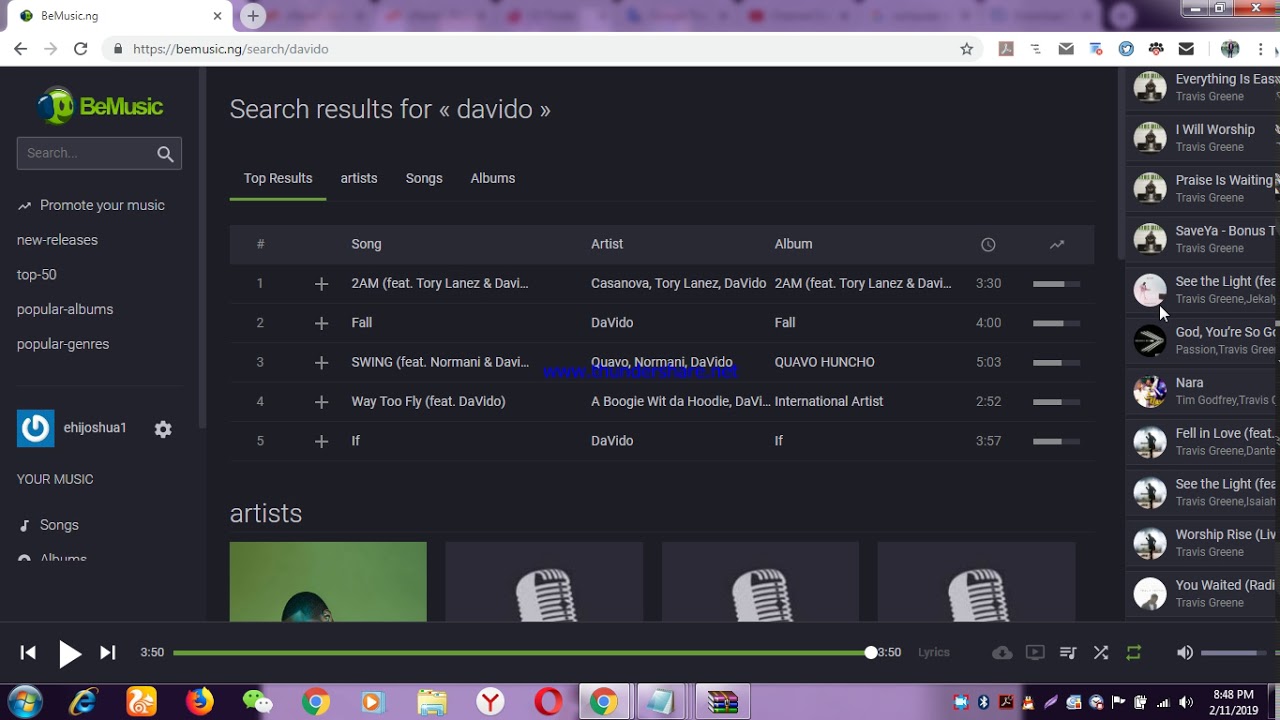
Task: Open the video player icon
Action: (1035, 653)
